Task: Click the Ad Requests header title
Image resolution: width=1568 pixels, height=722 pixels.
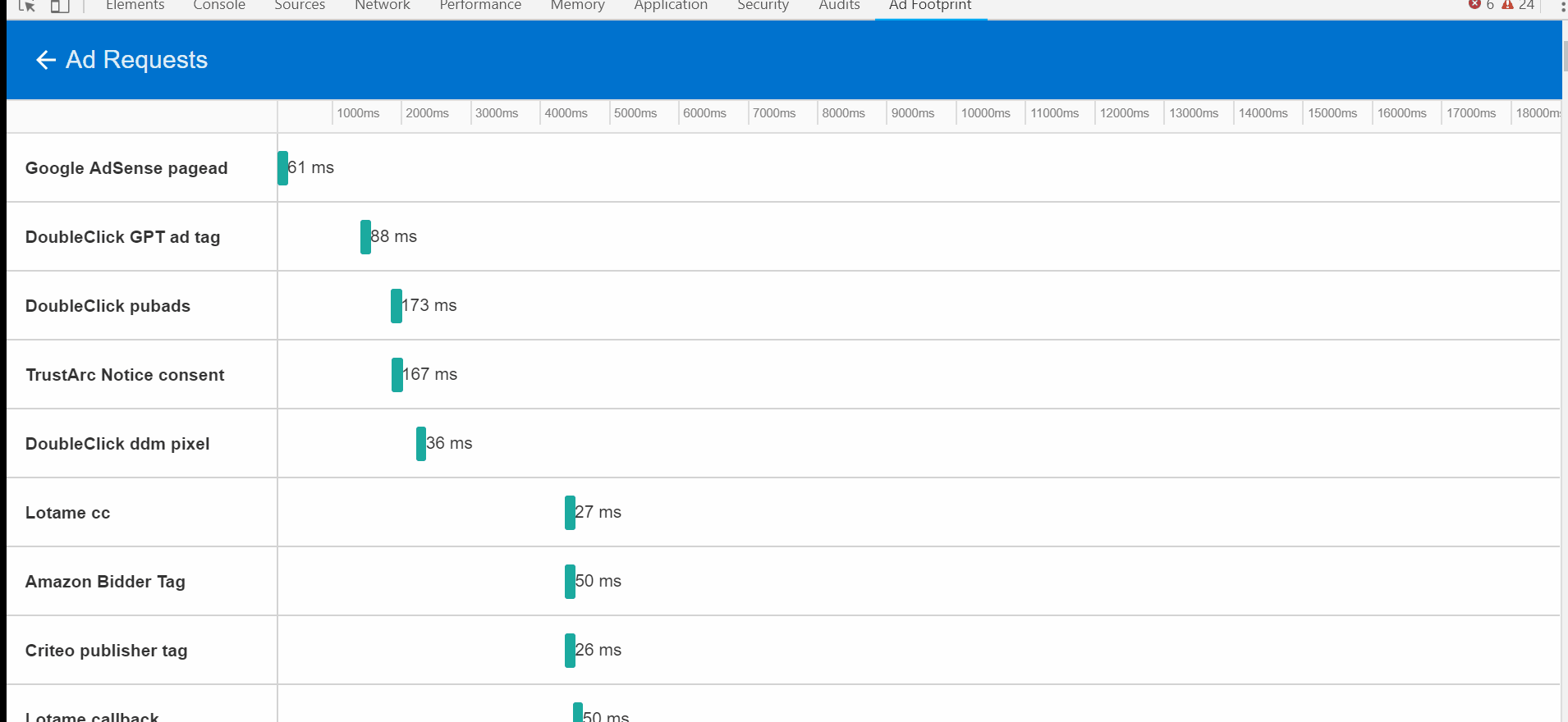Action: (x=136, y=60)
